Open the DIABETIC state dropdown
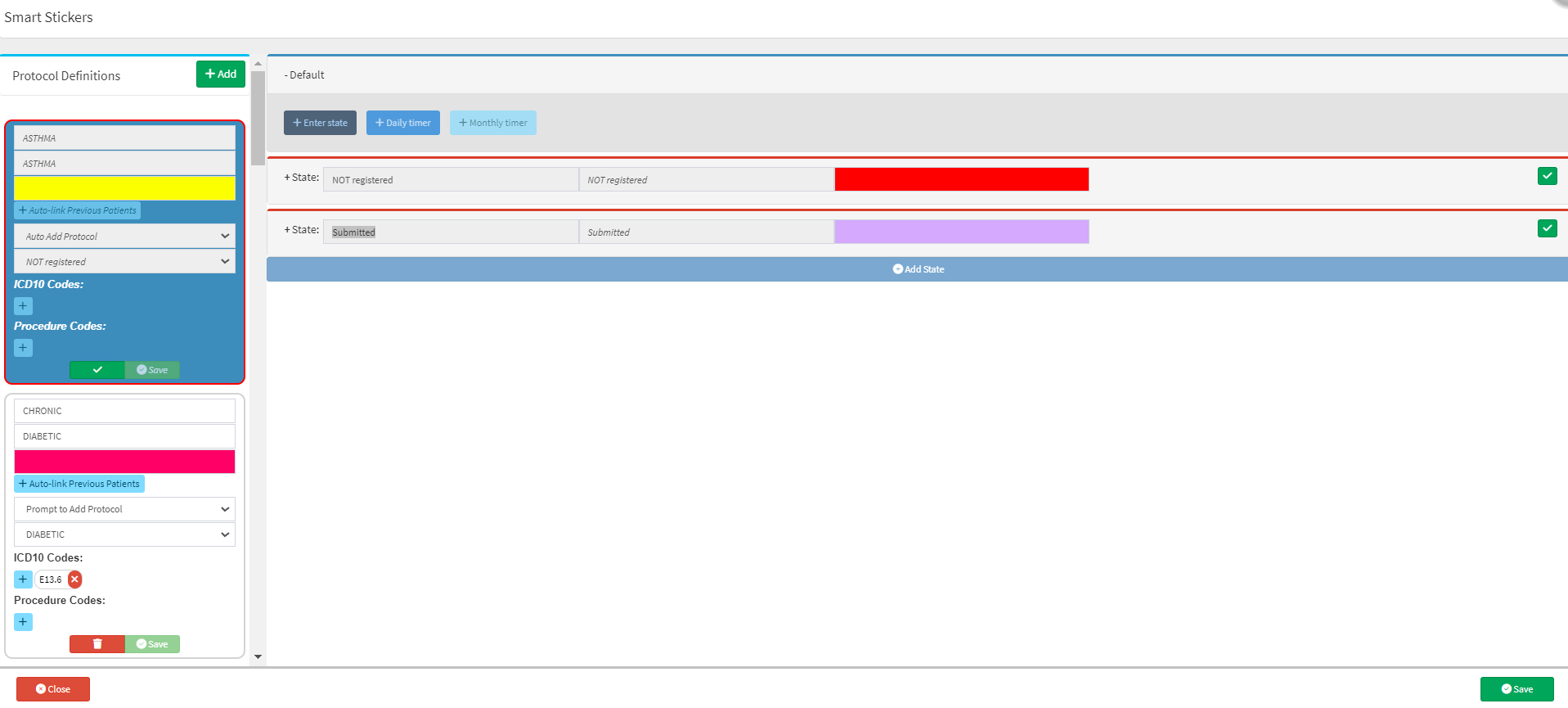The image size is (1568, 708). click(x=124, y=534)
